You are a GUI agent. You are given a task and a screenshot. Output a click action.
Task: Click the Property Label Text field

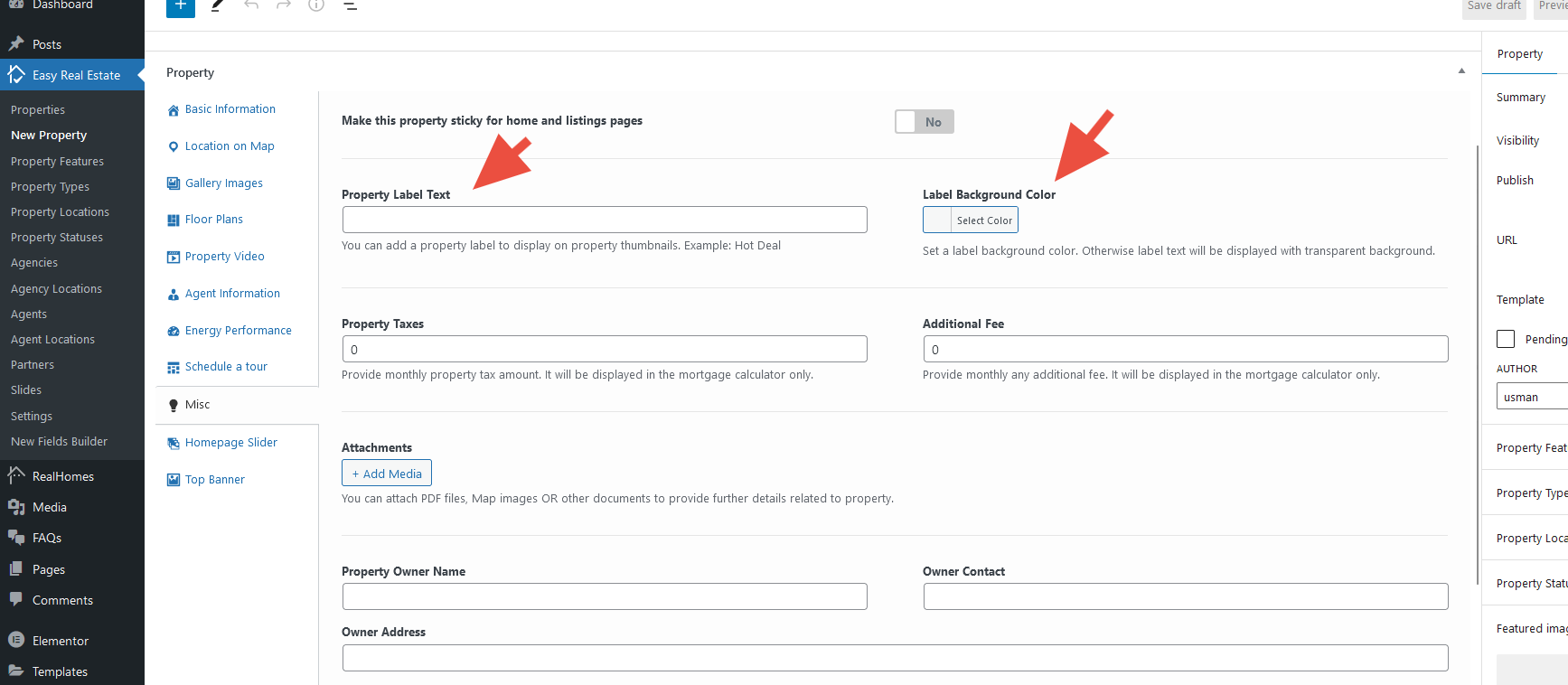coord(605,220)
